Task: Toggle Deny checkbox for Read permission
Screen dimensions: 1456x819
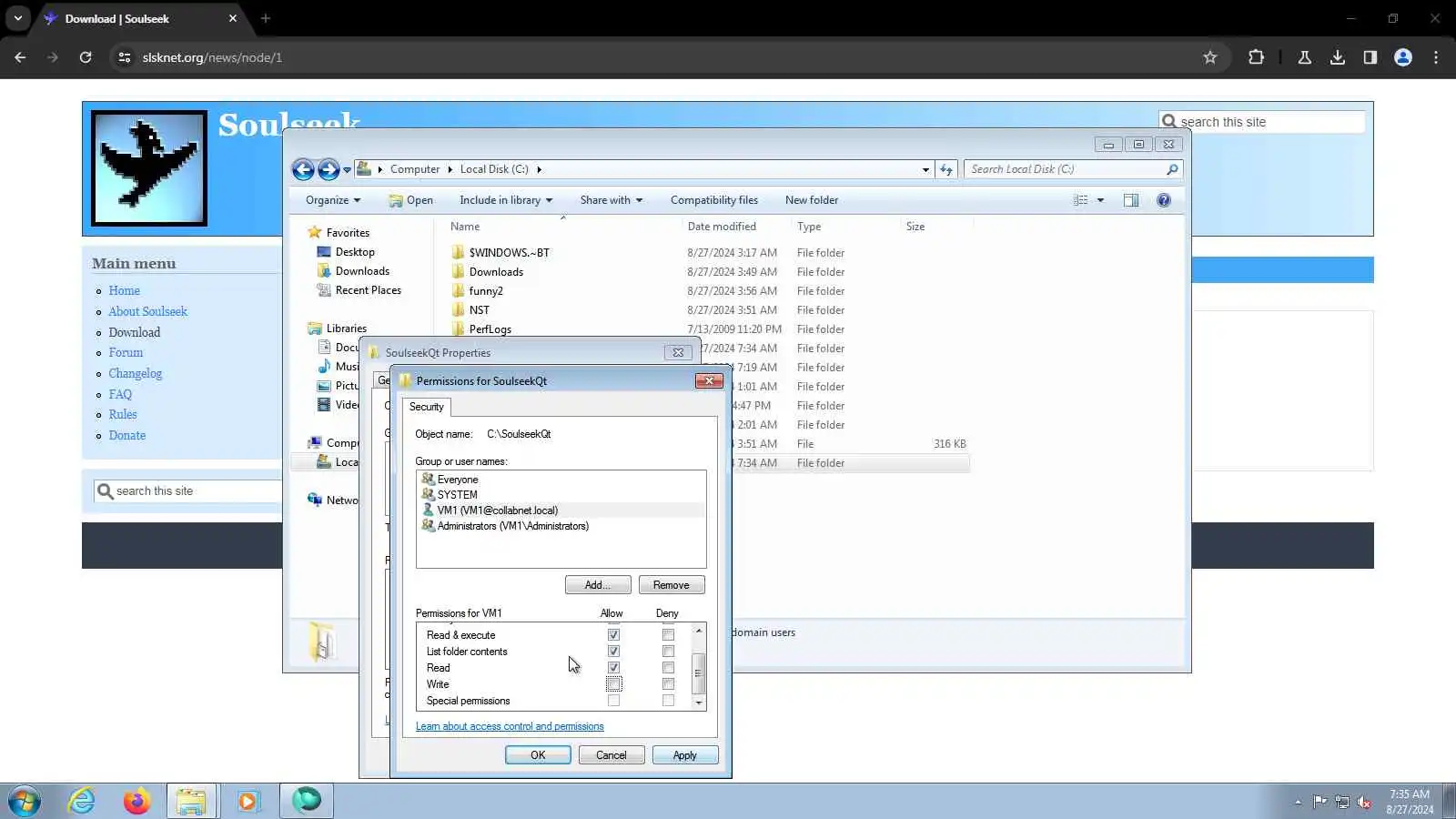Action: pos(668,668)
